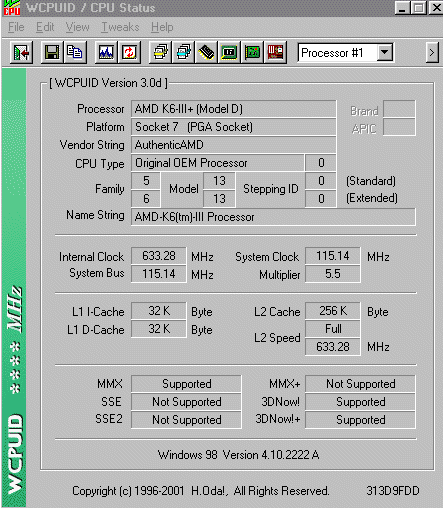443x508 pixels.
Task: Click the L1 I-Cache 32 K value
Action: click(x=159, y=311)
